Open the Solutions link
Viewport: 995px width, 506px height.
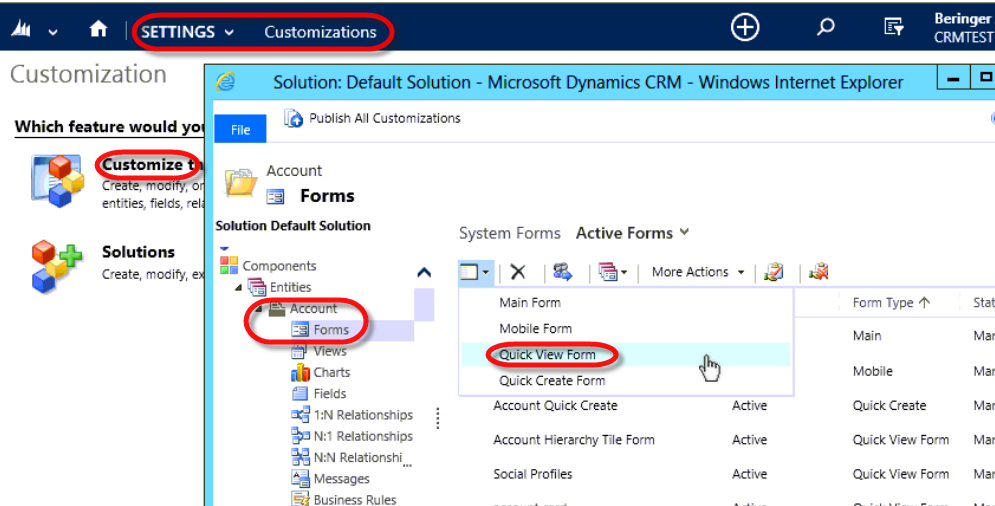138,252
